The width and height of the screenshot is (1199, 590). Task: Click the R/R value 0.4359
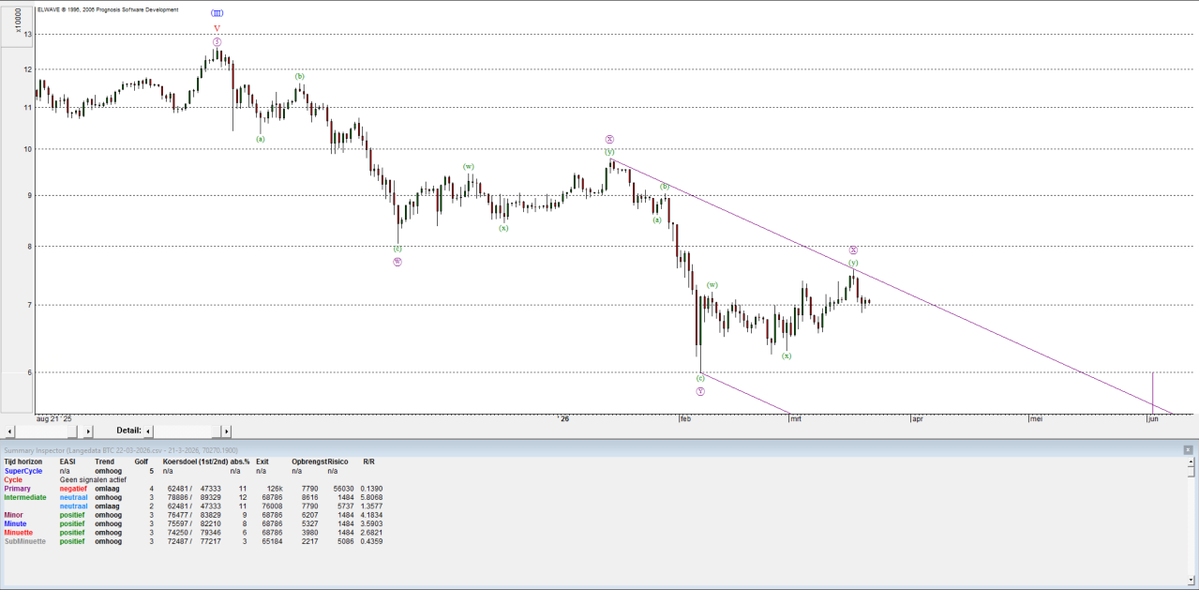(x=372, y=541)
